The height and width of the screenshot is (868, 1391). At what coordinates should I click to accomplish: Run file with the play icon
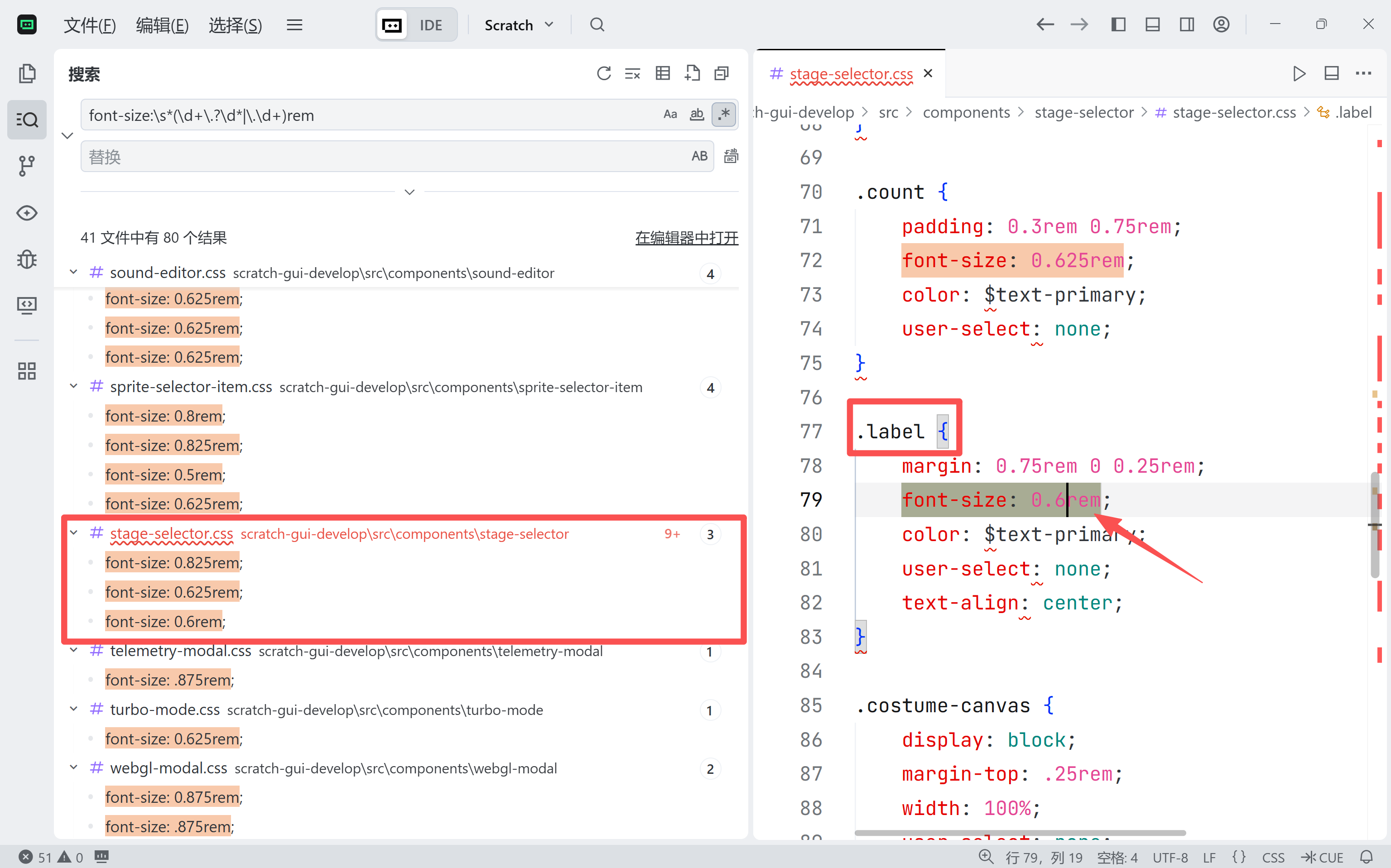[x=1299, y=73]
